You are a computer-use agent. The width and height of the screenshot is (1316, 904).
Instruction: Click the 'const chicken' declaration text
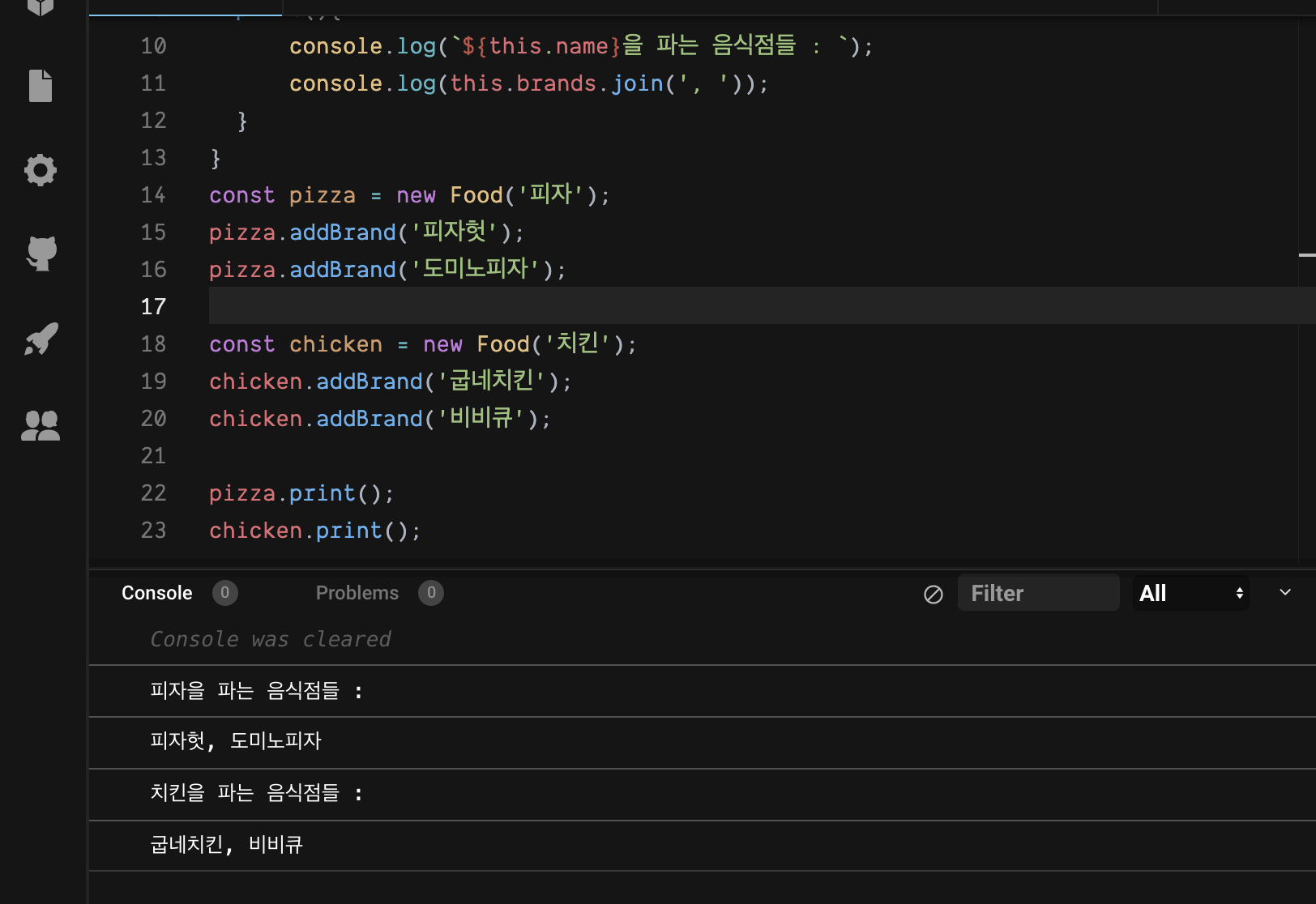[x=296, y=344]
